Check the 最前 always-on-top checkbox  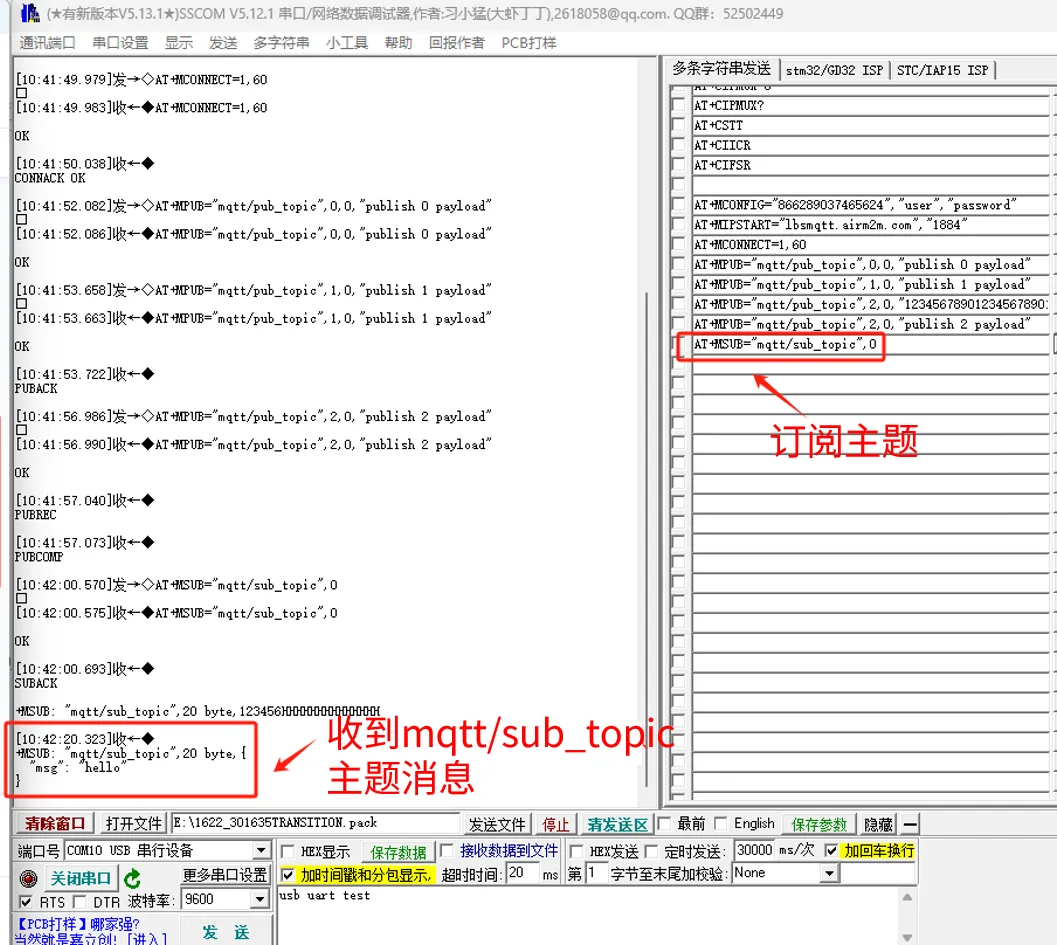(664, 823)
